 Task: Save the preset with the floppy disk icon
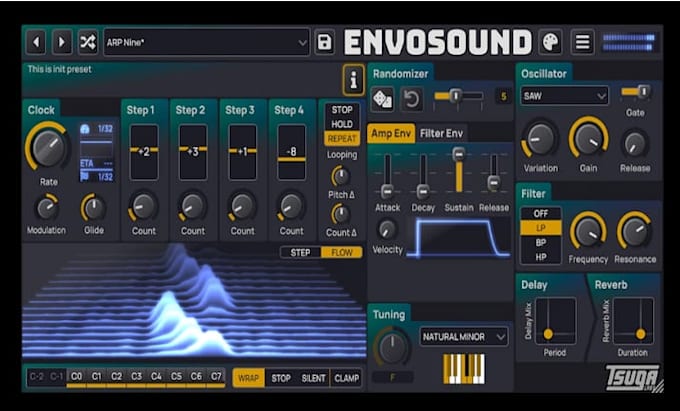pyautogui.click(x=324, y=42)
